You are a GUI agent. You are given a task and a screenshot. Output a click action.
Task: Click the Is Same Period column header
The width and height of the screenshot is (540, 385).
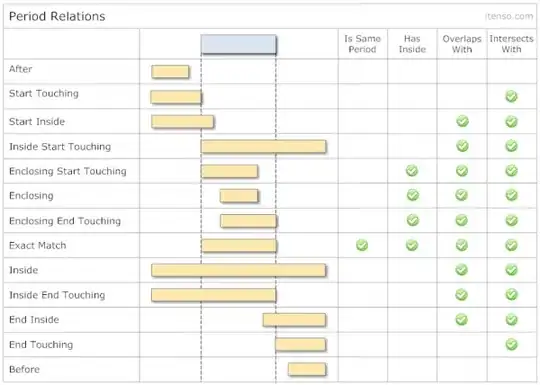coord(362,44)
